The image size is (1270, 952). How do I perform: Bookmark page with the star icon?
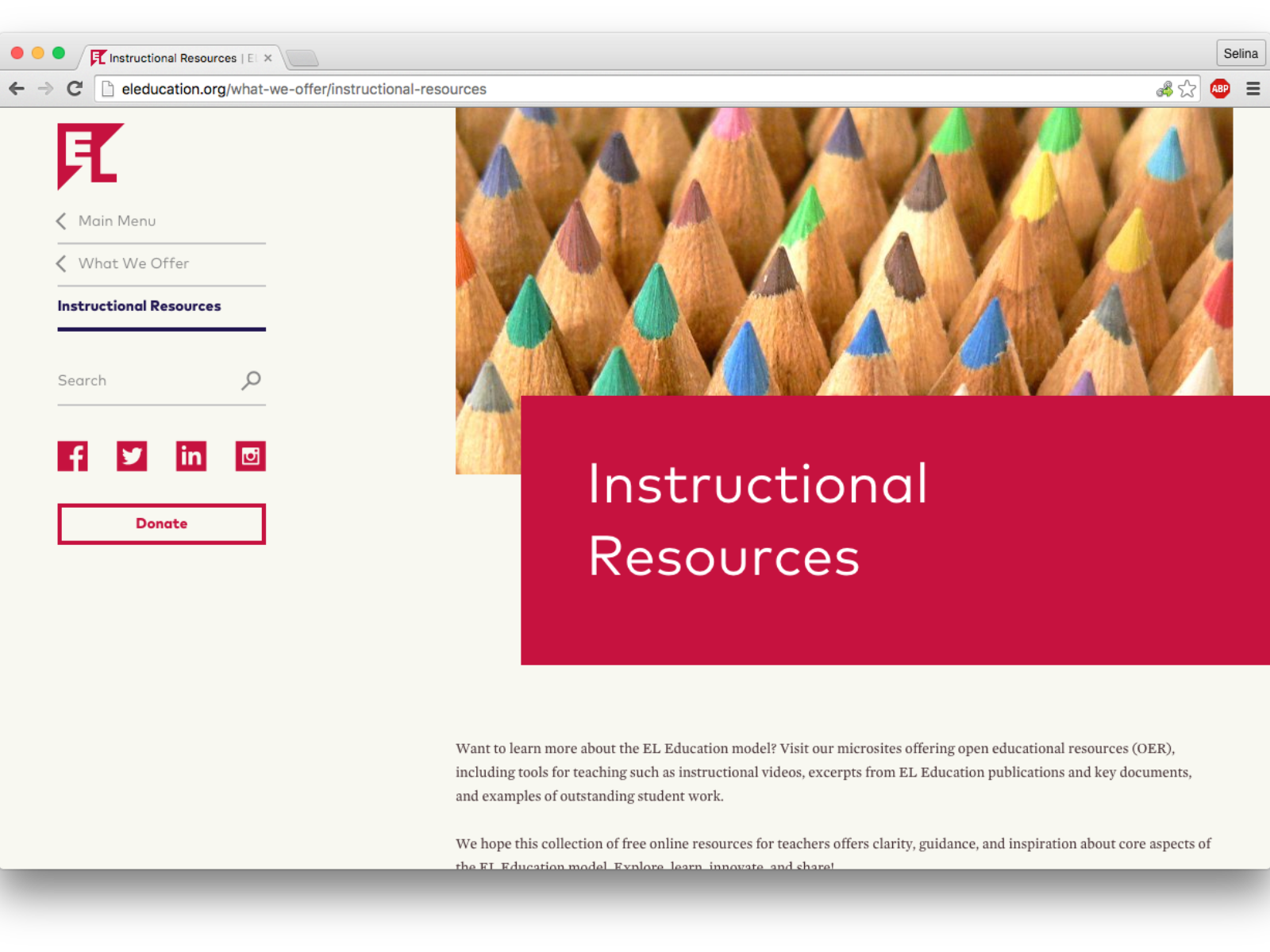pyautogui.click(x=1187, y=89)
